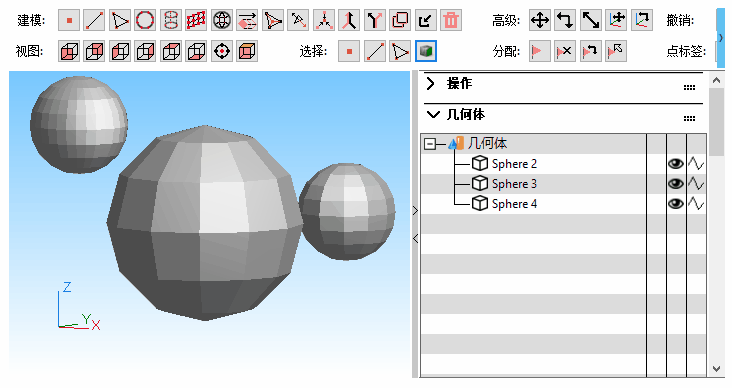Screen dimensions: 732x388
Task: Open the four-way arrow move tool
Action: (x=540, y=21)
